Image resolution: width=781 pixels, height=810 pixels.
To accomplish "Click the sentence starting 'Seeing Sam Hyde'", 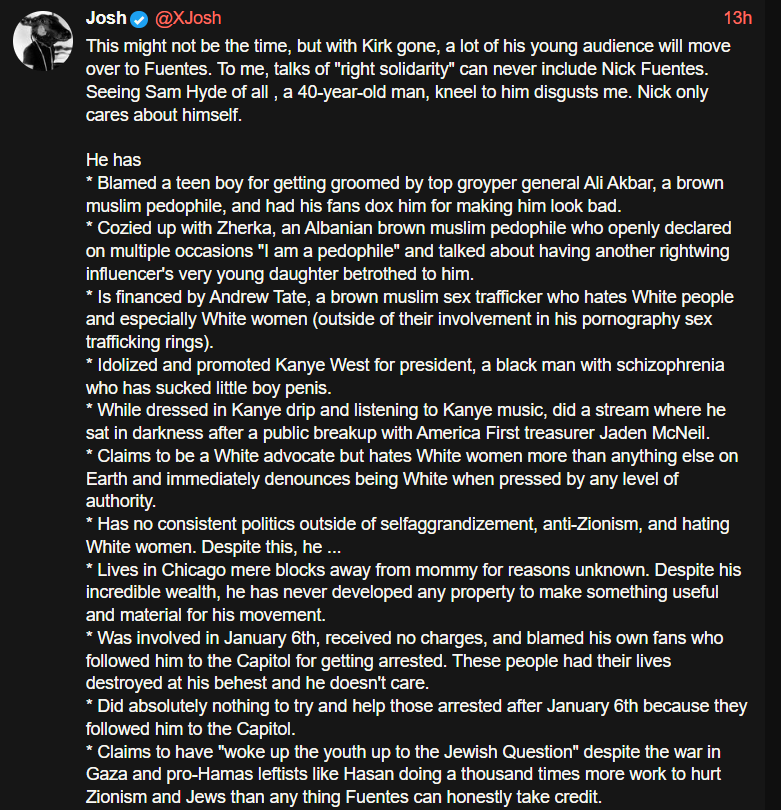I will coord(250,92).
